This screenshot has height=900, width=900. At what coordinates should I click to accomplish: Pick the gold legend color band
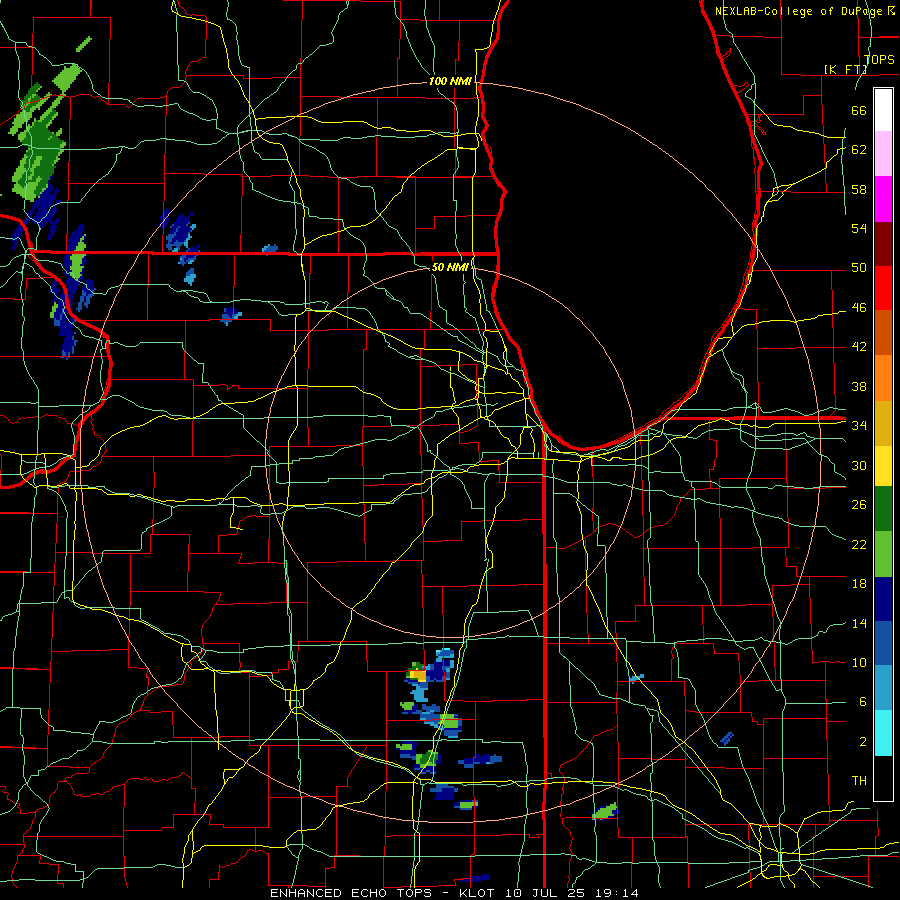click(x=883, y=422)
